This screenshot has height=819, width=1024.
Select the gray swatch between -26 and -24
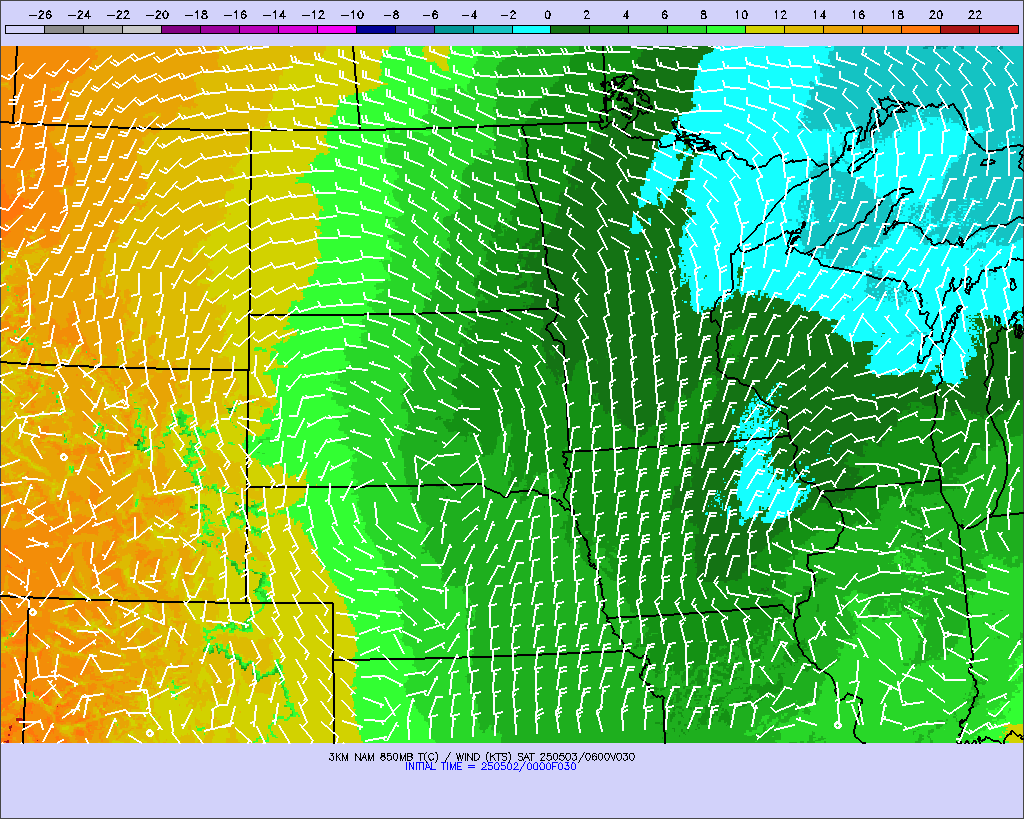(64, 29)
